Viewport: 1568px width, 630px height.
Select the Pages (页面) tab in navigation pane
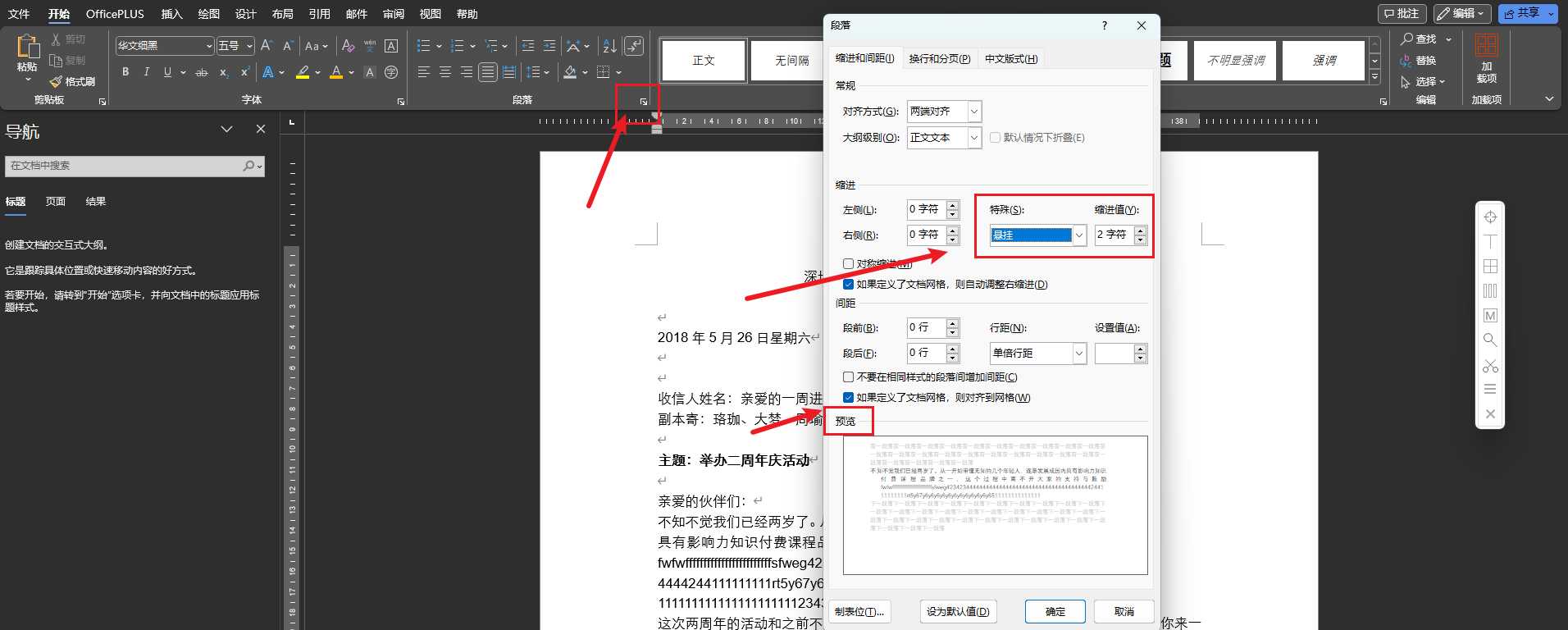click(56, 202)
